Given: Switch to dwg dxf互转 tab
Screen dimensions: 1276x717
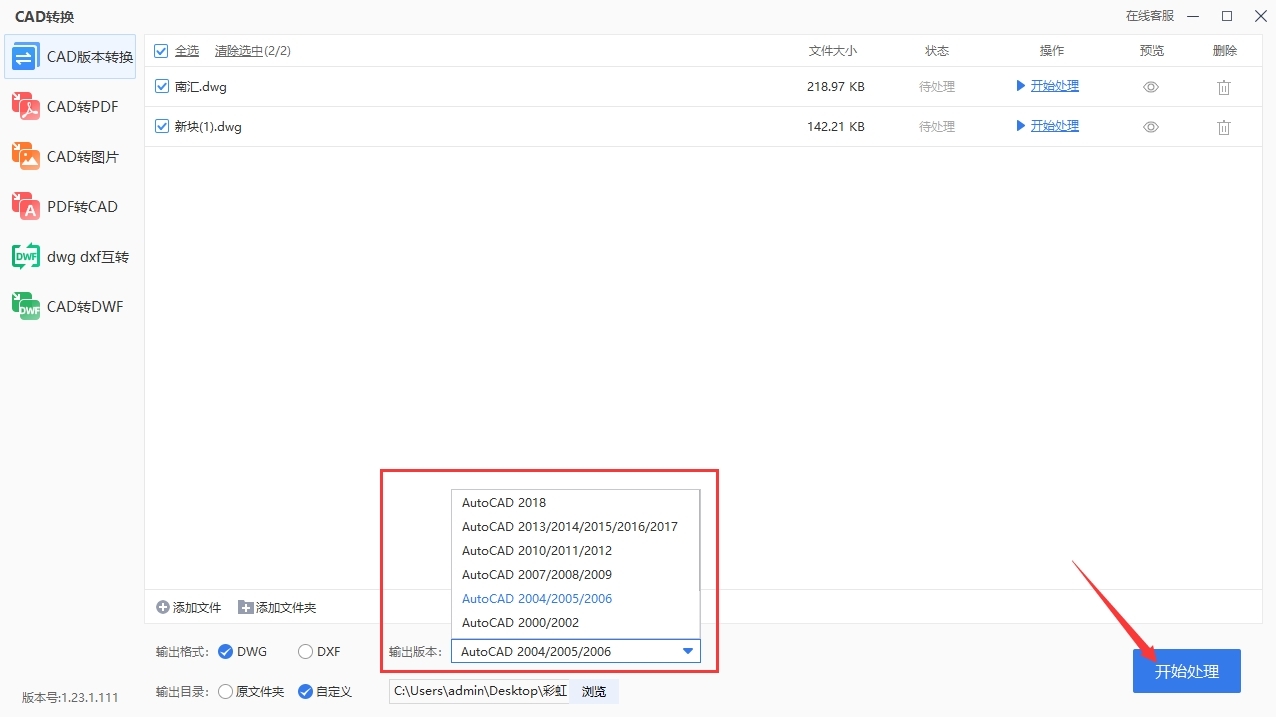Looking at the screenshot, I should pos(70,256).
